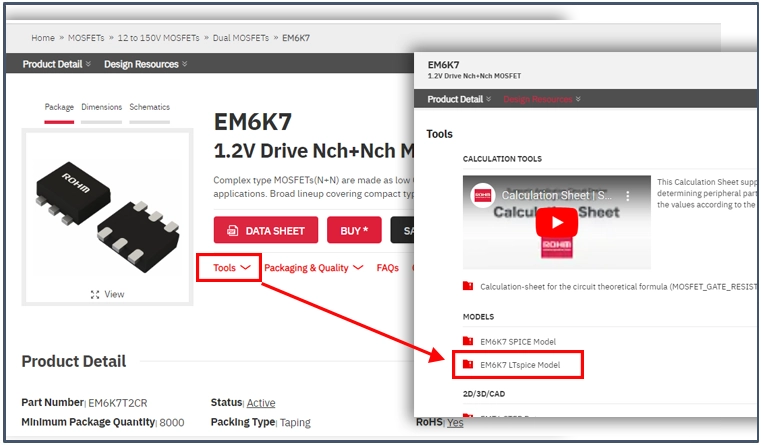The image size is (761, 445).
Task: Click part number EM6K7T2CR text
Action: click(117, 403)
